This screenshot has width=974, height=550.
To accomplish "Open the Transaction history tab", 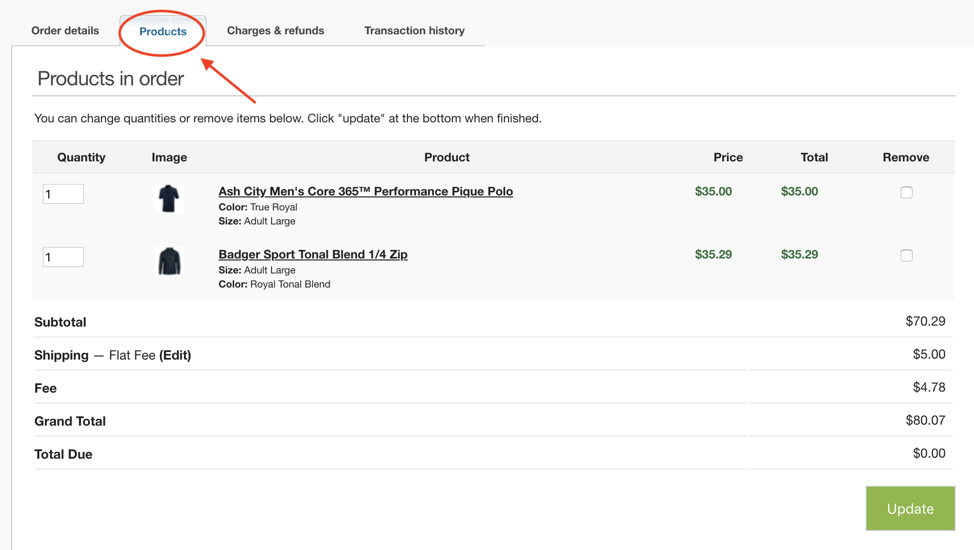I will pos(414,30).
